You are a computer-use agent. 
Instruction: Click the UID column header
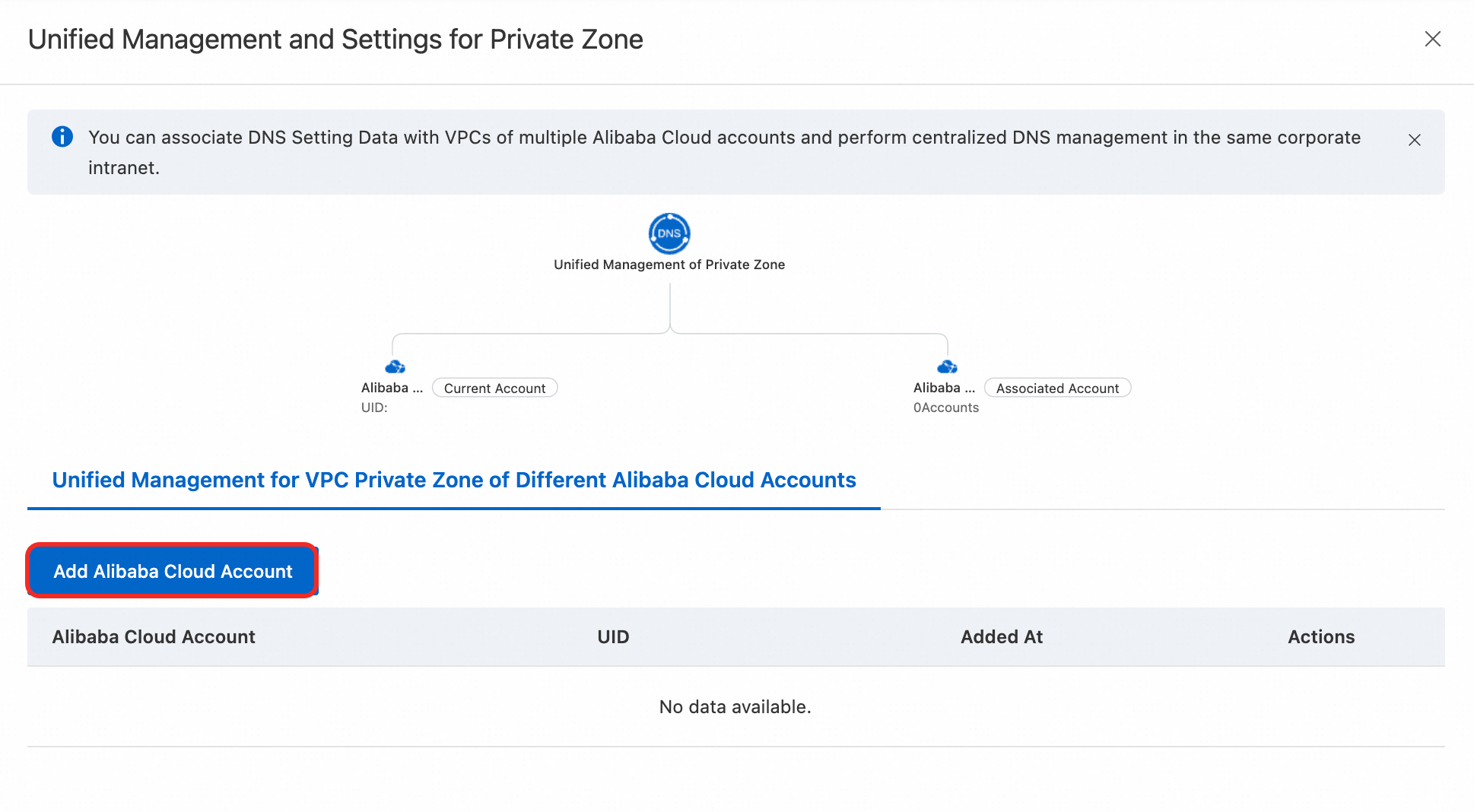point(613,637)
